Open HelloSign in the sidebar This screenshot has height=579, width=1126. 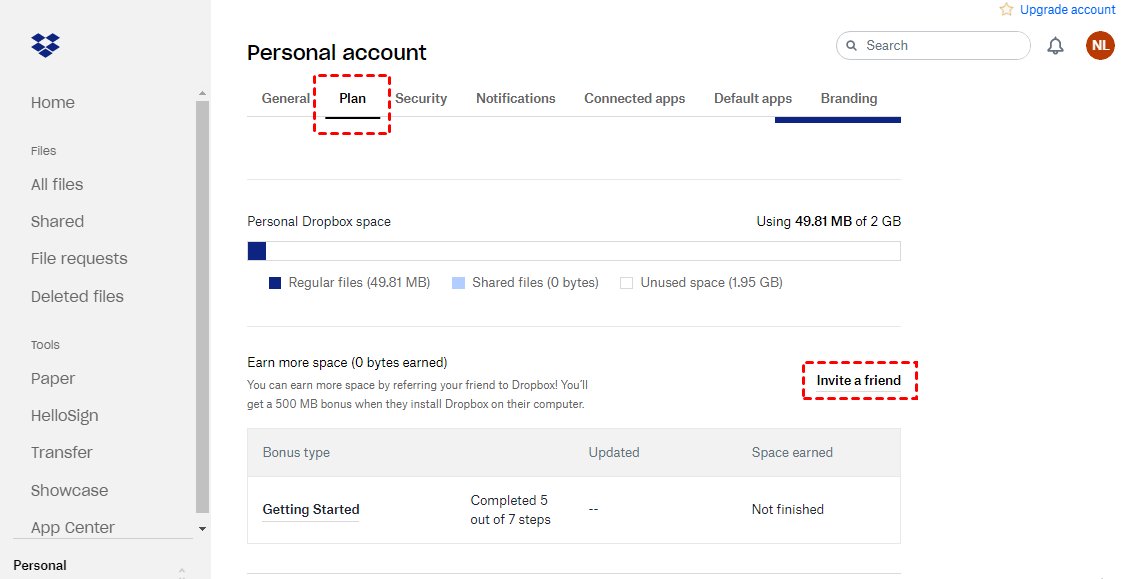(x=65, y=416)
